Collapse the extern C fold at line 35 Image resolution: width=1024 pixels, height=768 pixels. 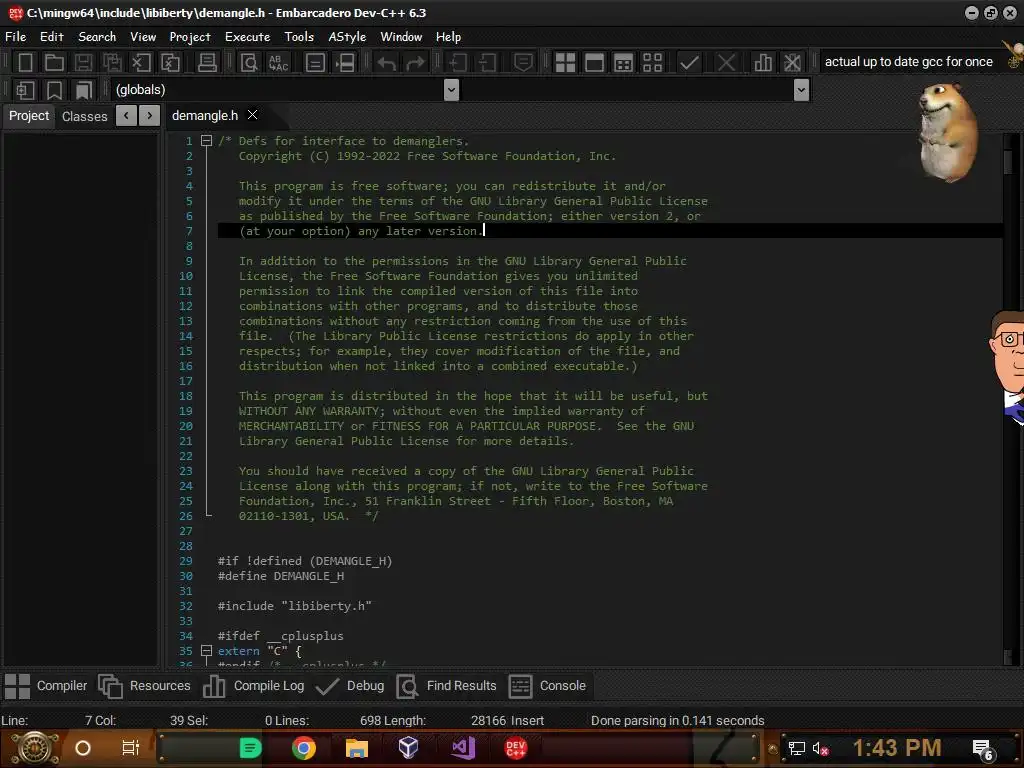206,650
